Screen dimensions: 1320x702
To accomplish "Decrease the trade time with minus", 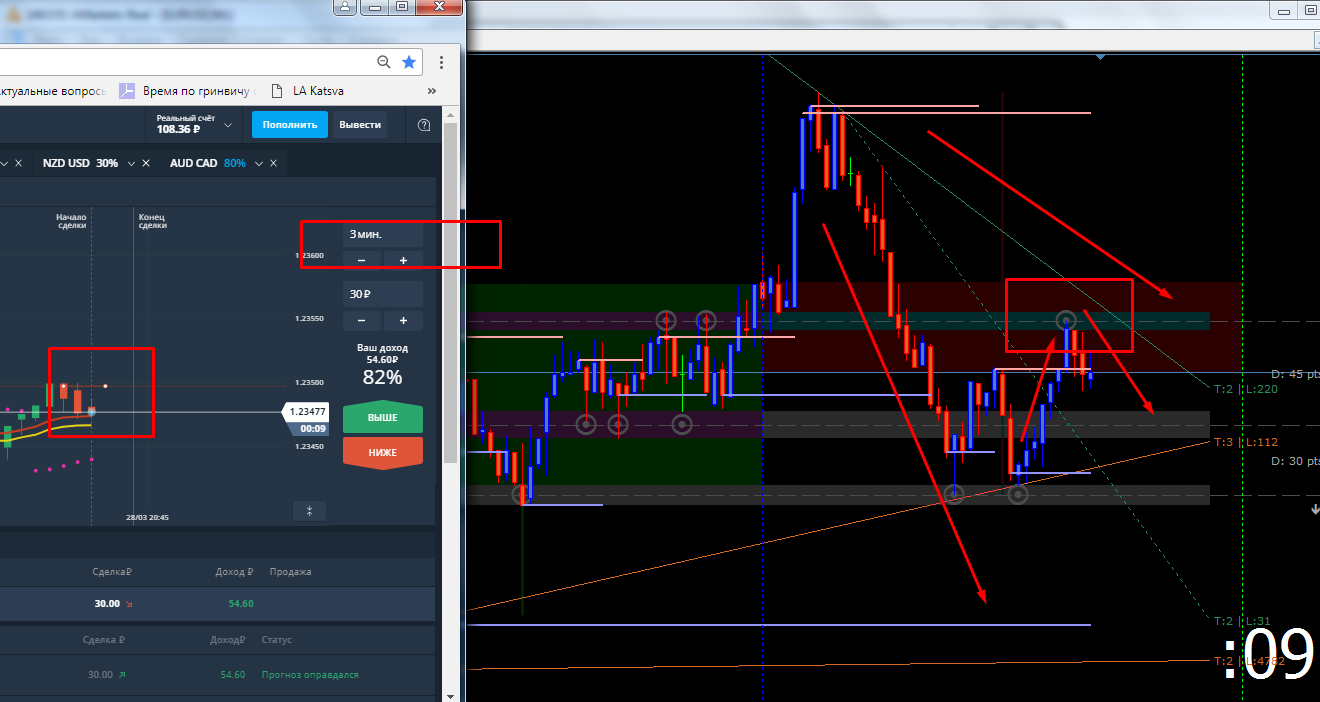I will (361, 260).
